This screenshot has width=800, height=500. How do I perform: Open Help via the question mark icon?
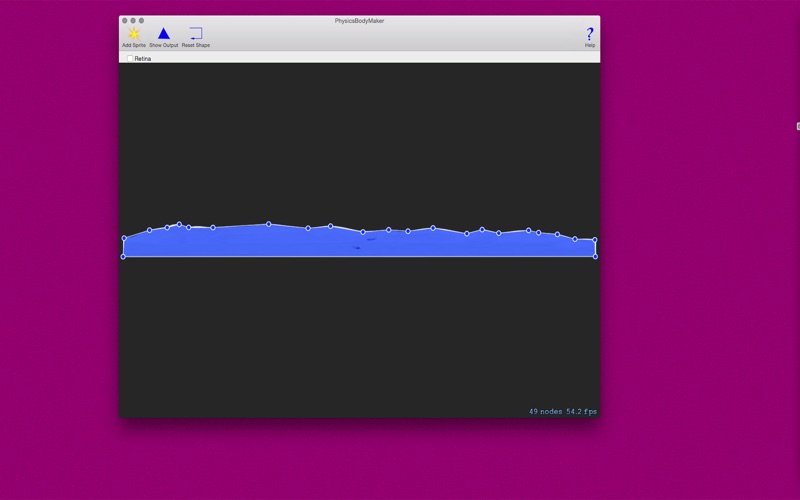[590, 34]
